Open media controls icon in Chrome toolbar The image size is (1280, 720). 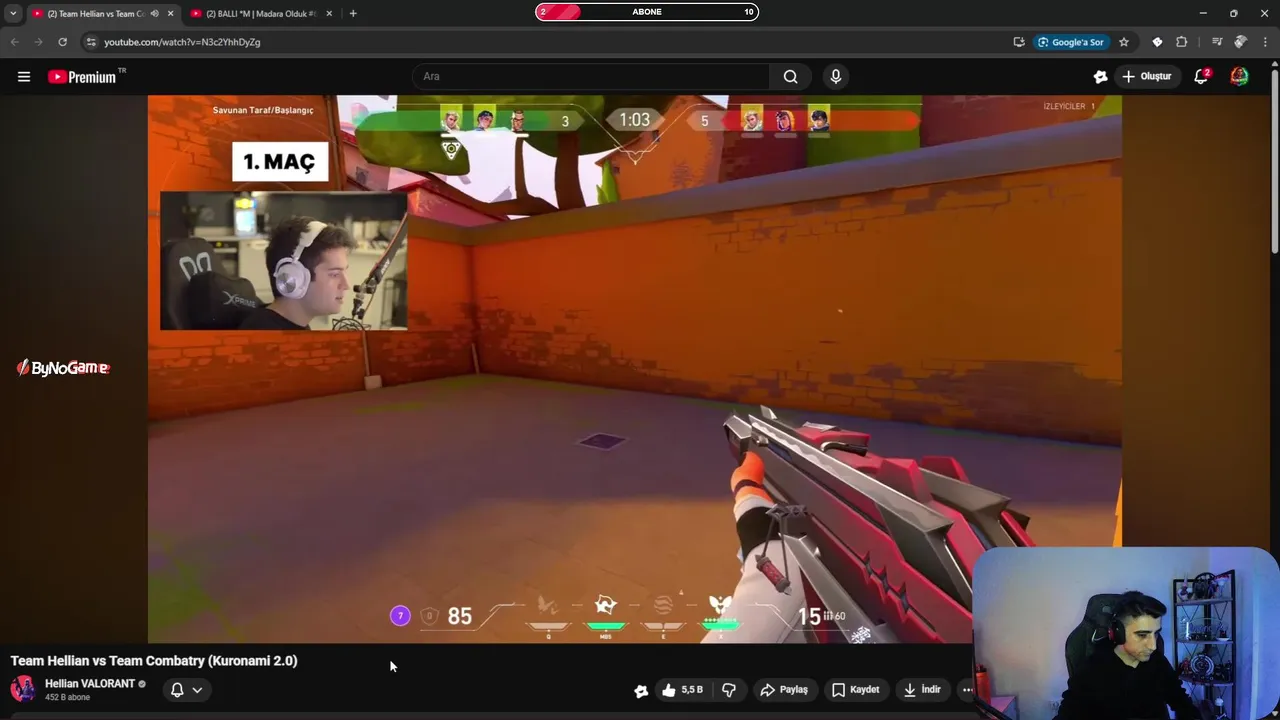1216,42
